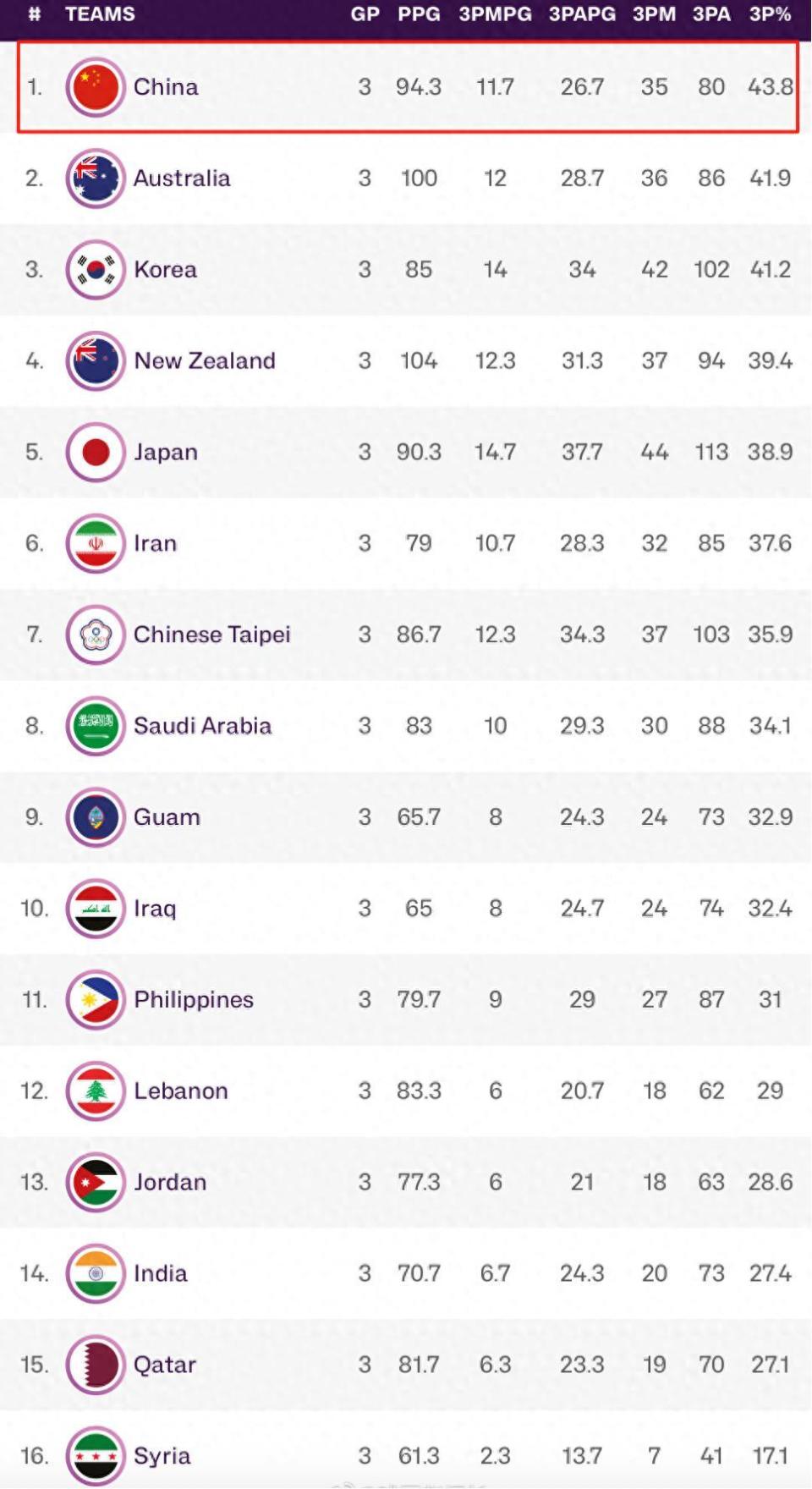Select the Qatar flag icon
The height and width of the screenshot is (1489, 812).
coord(96,1365)
